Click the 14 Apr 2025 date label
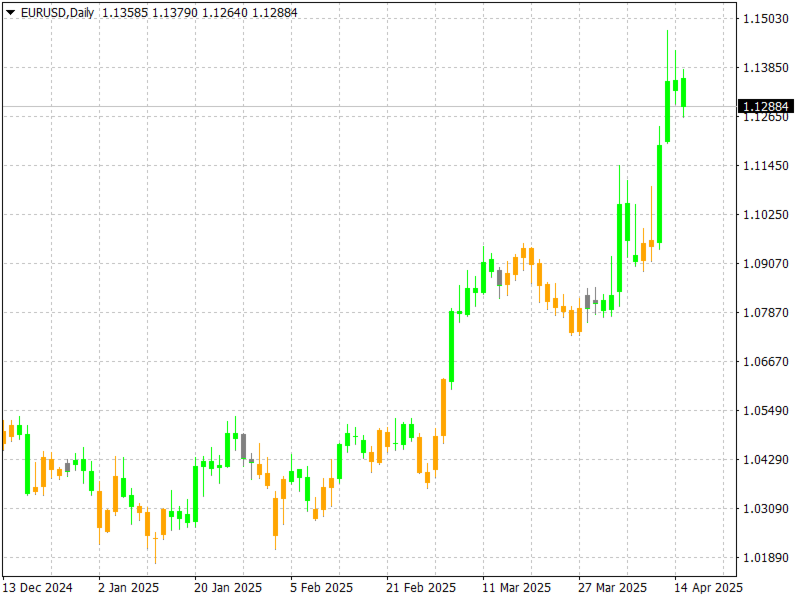 click(x=708, y=588)
